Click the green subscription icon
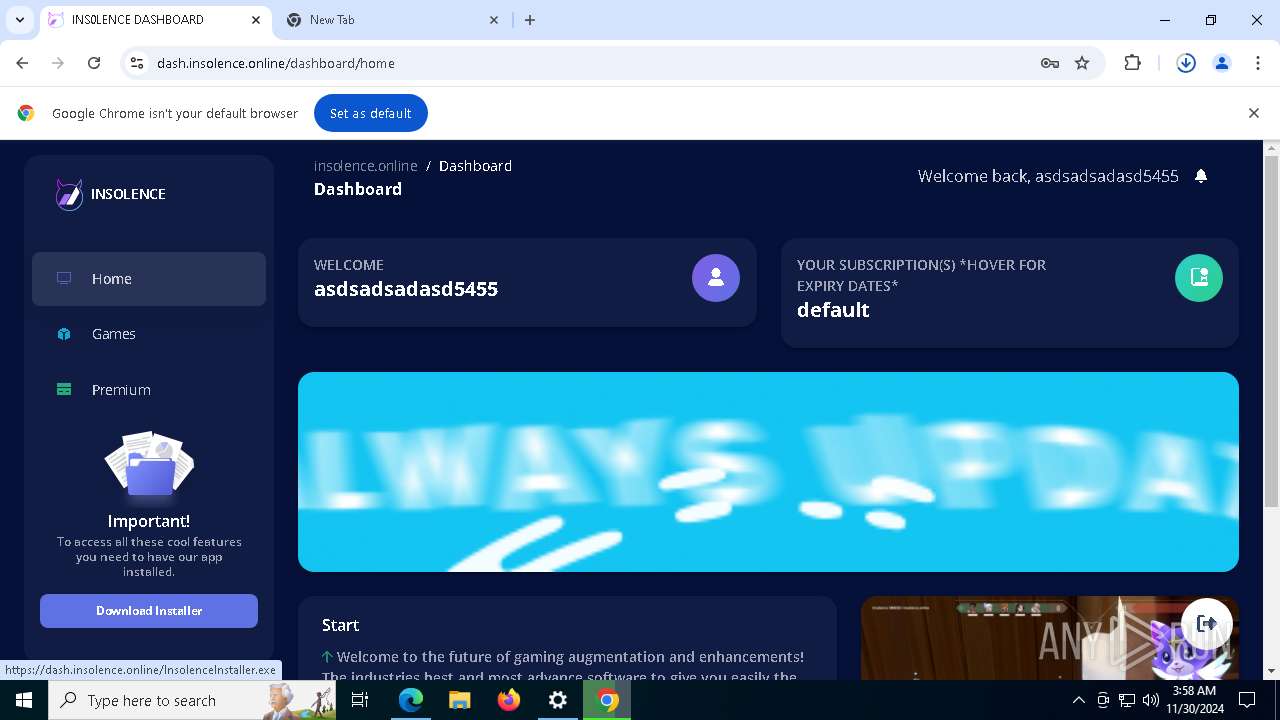The height and width of the screenshot is (720, 1280). tap(1199, 278)
